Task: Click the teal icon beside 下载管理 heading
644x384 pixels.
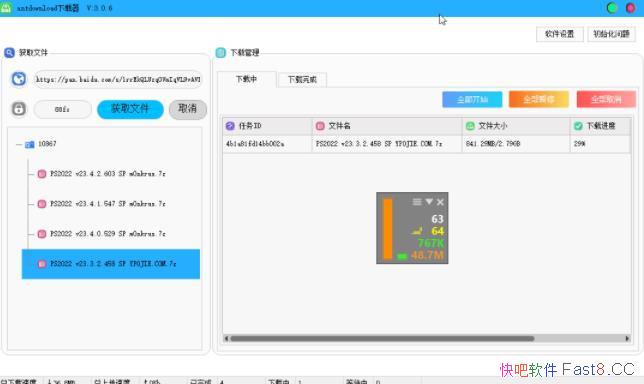Action: coord(221,53)
